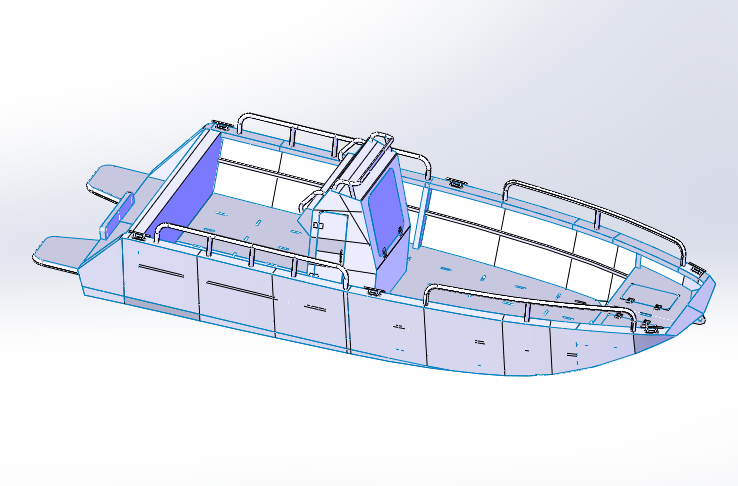The width and height of the screenshot is (738, 486).
Task: Click the cleat at the far stern corner
Action: tap(221, 125)
